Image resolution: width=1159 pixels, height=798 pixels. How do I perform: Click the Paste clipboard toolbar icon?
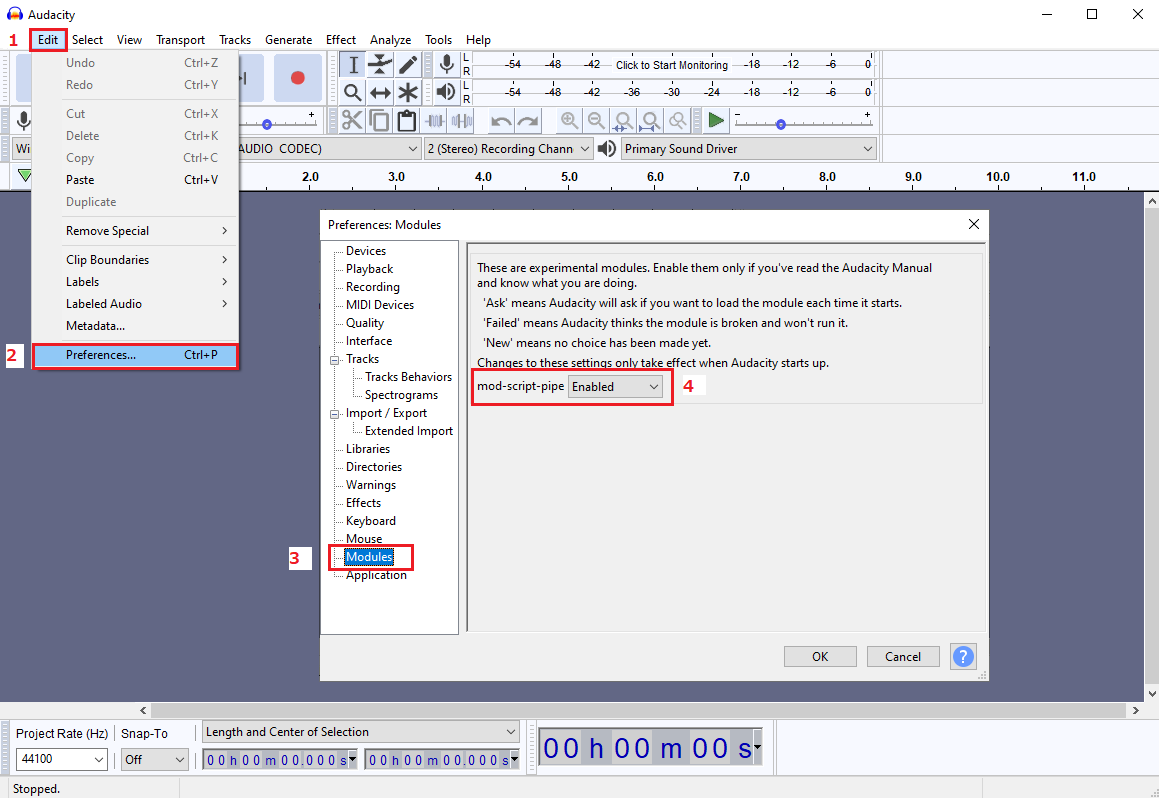tap(407, 120)
